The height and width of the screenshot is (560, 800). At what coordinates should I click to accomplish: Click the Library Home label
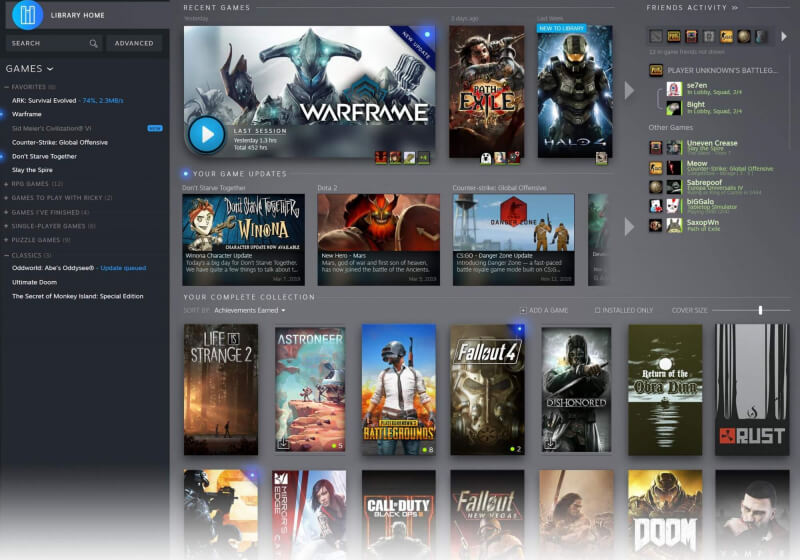coord(78,15)
